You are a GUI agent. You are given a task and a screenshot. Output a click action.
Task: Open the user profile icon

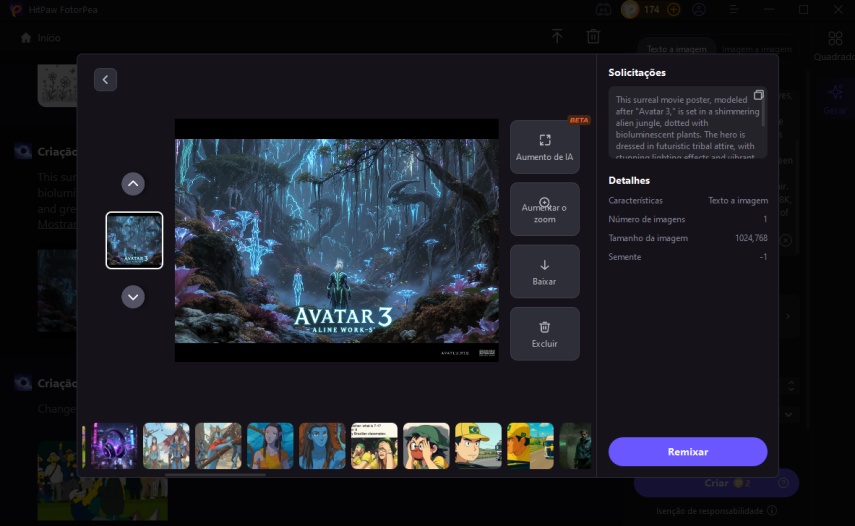pyautogui.click(x=699, y=10)
